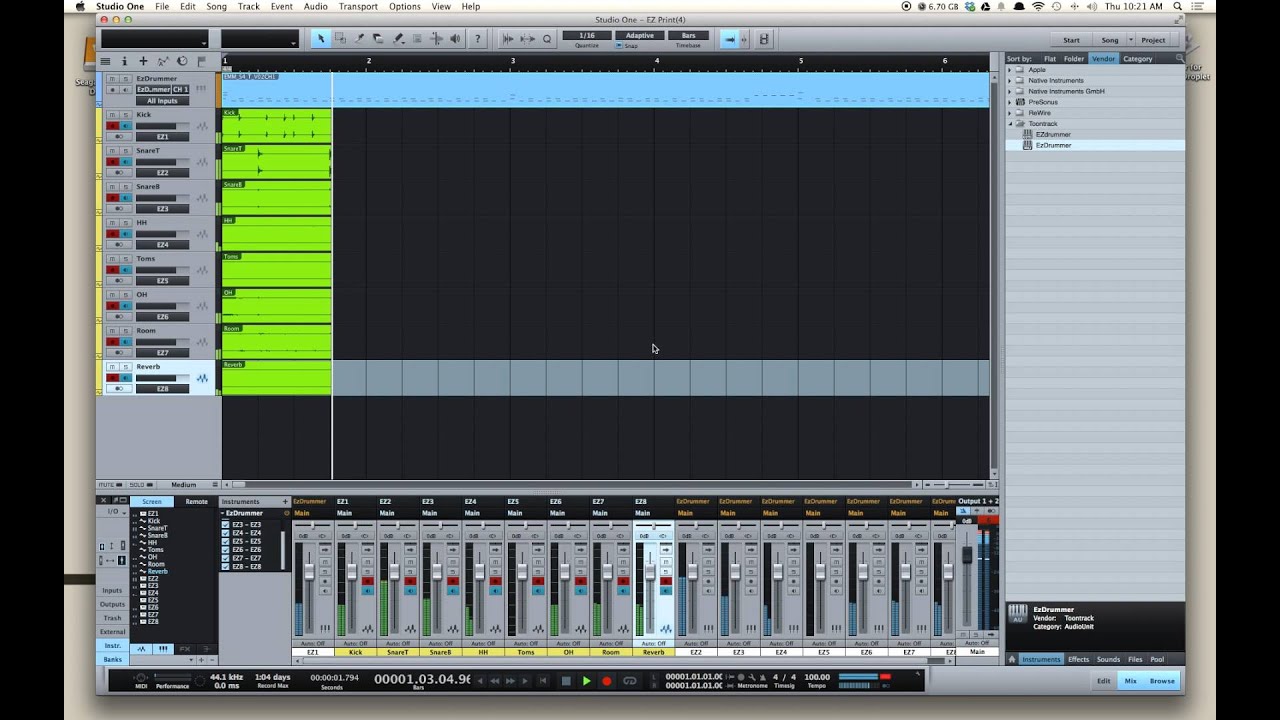Click the home icon in browser footer
This screenshot has height=720, width=1280.
point(1012,659)
